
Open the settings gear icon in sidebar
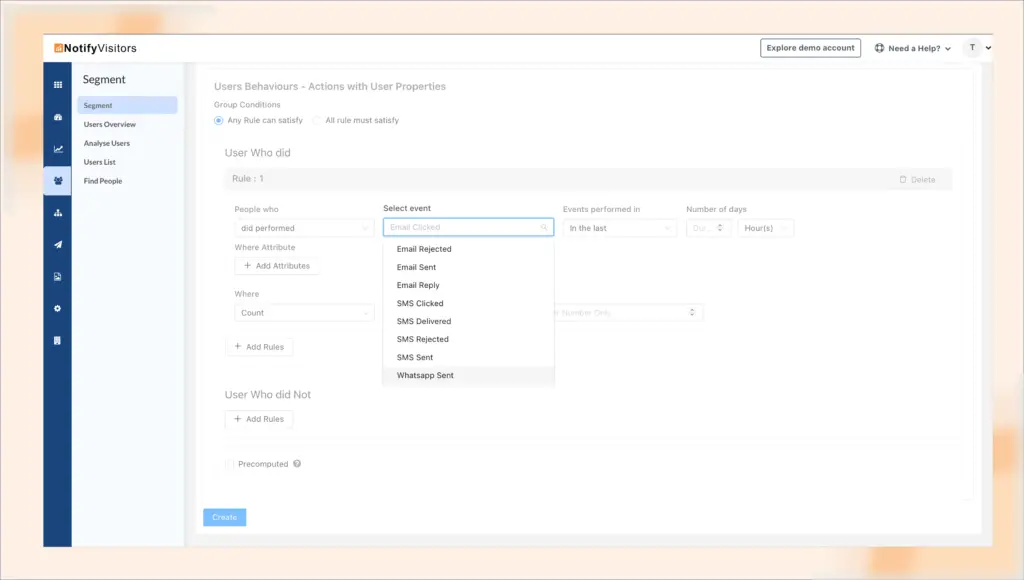click(57, 306)
